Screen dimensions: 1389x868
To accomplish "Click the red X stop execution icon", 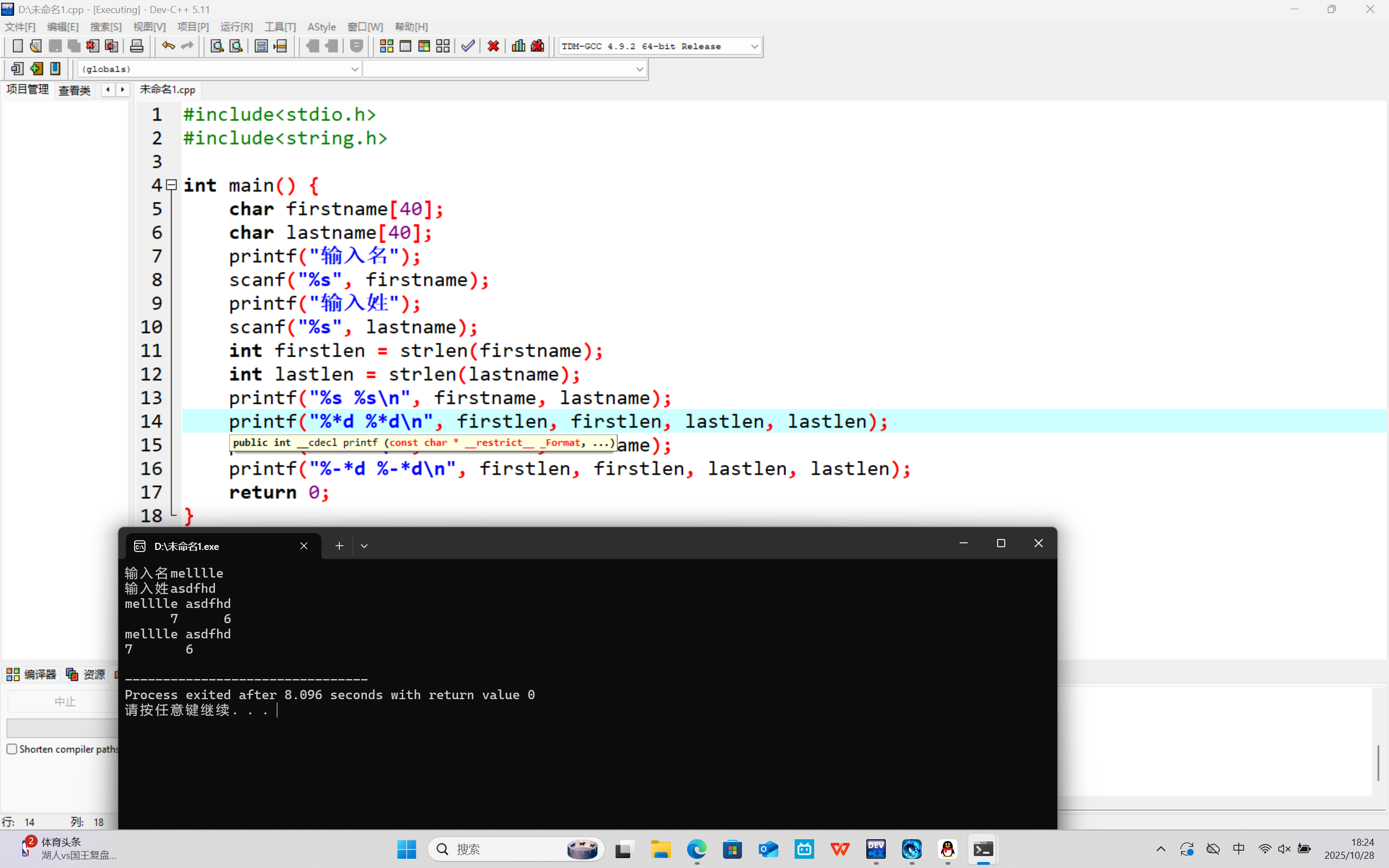I will (x=493, y=46).
